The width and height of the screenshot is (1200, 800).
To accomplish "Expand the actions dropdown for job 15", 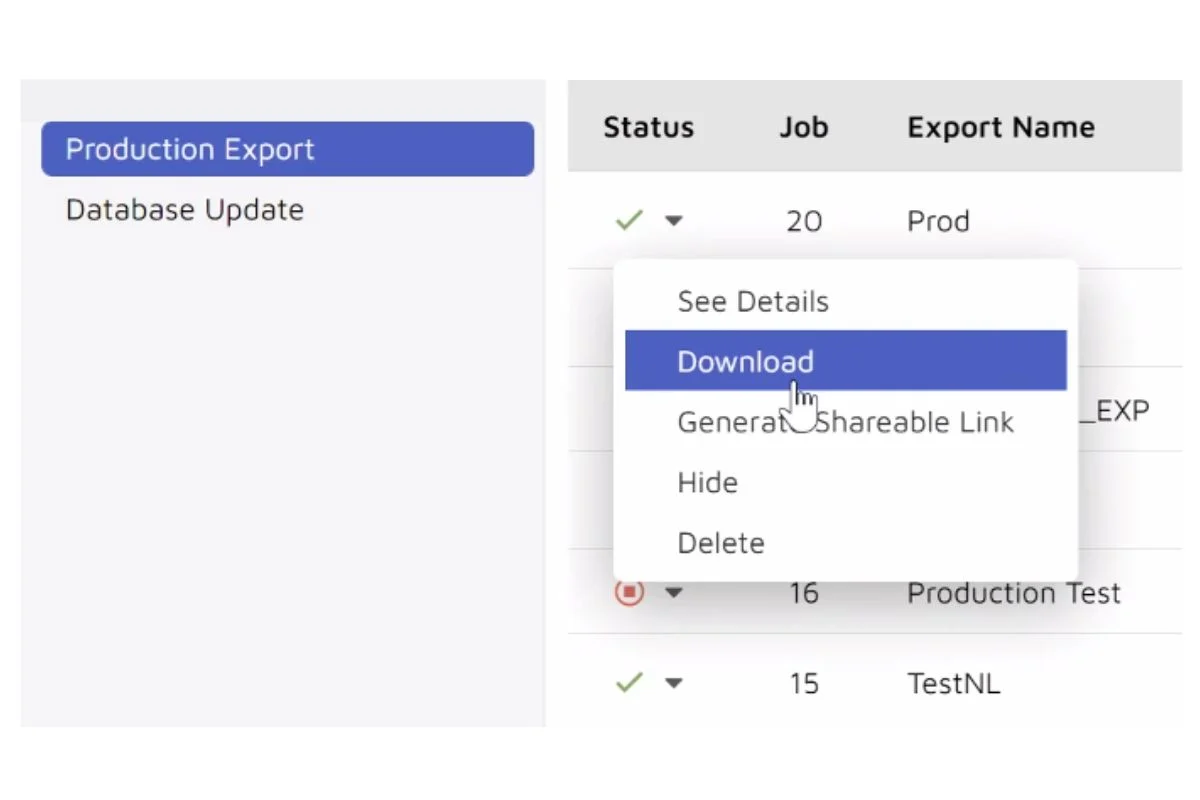I will click(x=673, y=684).
